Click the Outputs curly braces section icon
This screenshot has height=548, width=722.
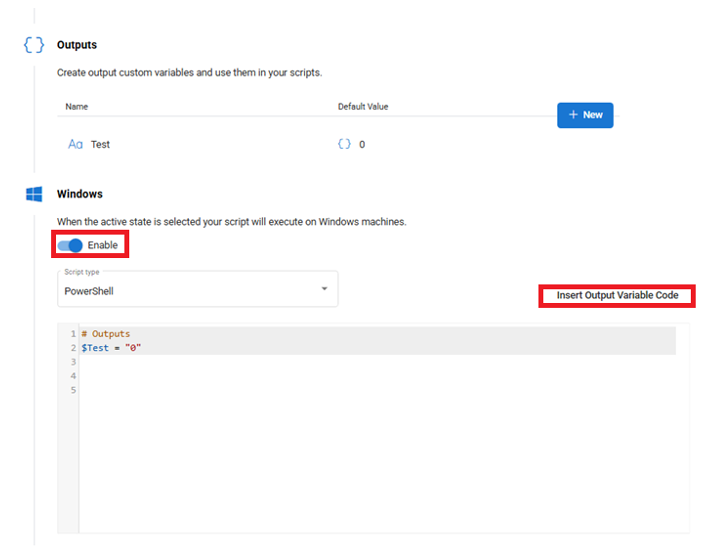(x=34, y=46)
